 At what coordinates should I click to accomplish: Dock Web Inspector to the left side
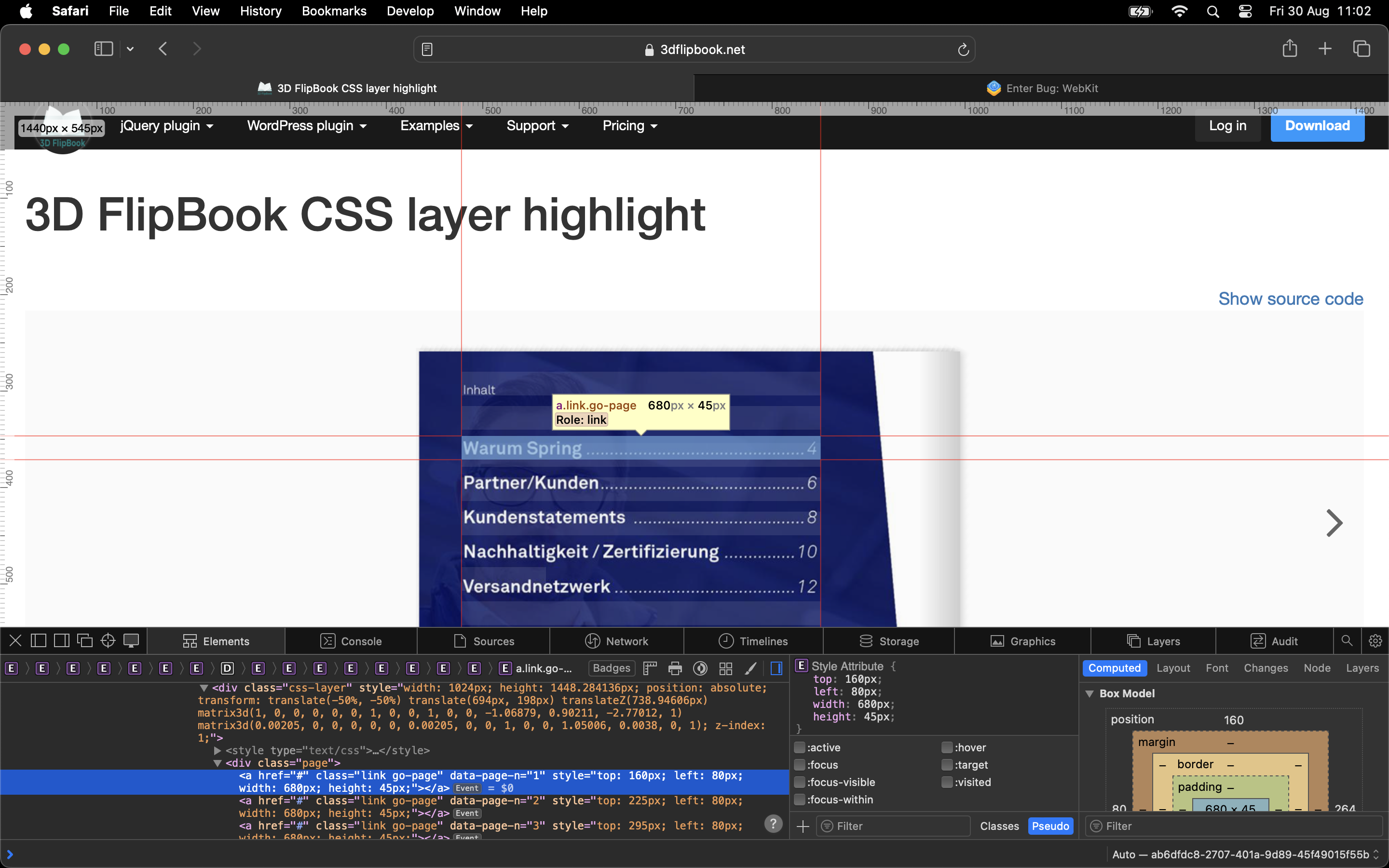pos(39,641)
